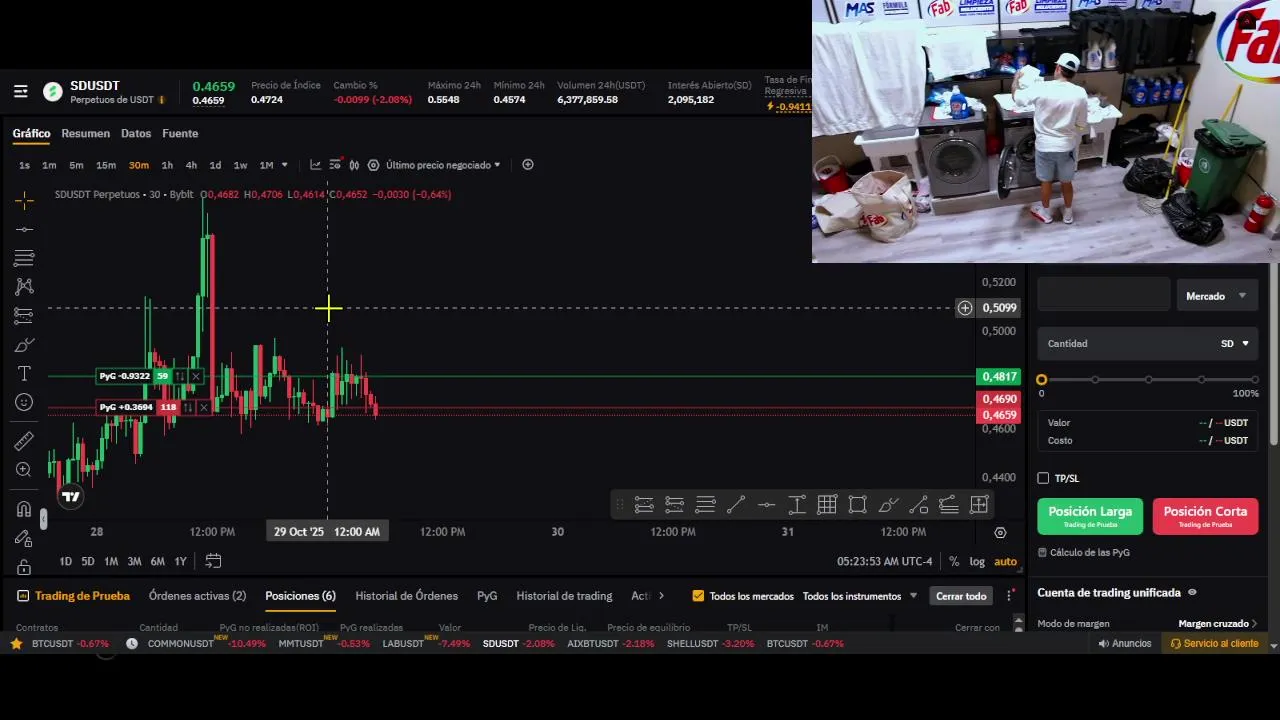
Task: Click the add chart plus circle icon
Action: coord(528,165)
